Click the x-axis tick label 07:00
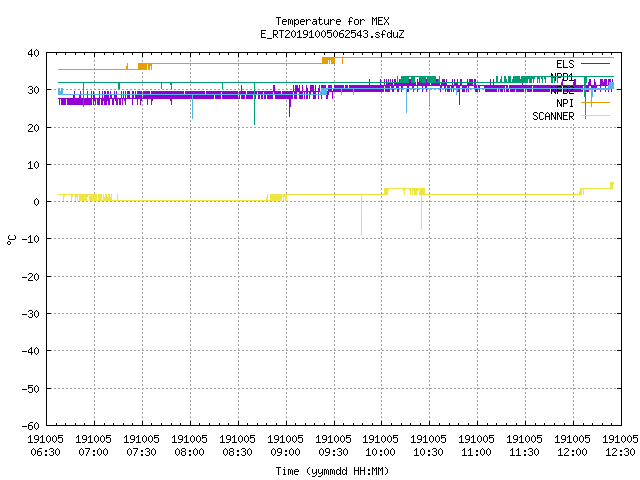This screenshot has height=480, width=640. (93, 452)
